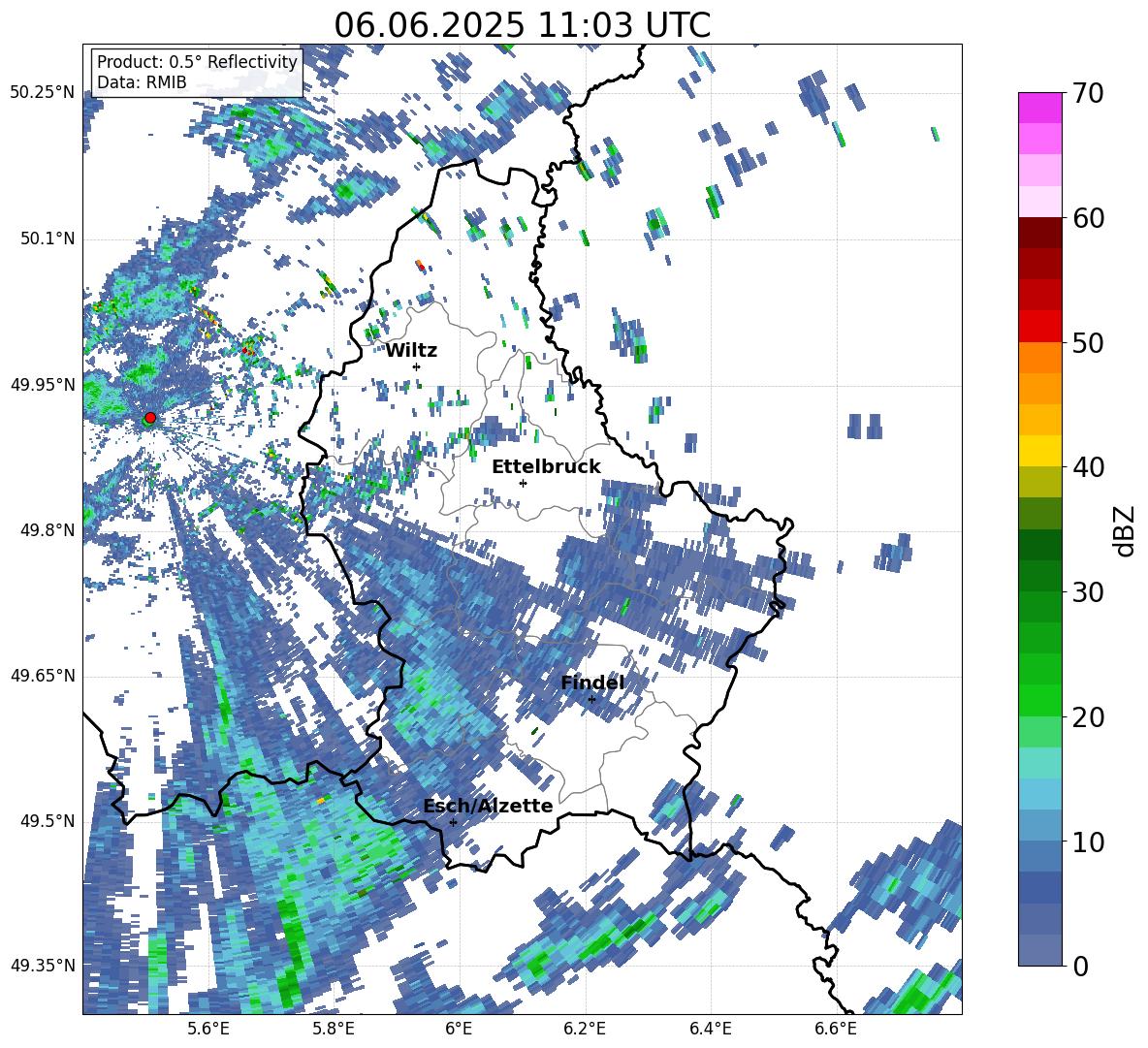Click the 49.8°N latitude label

pos(47,530)
